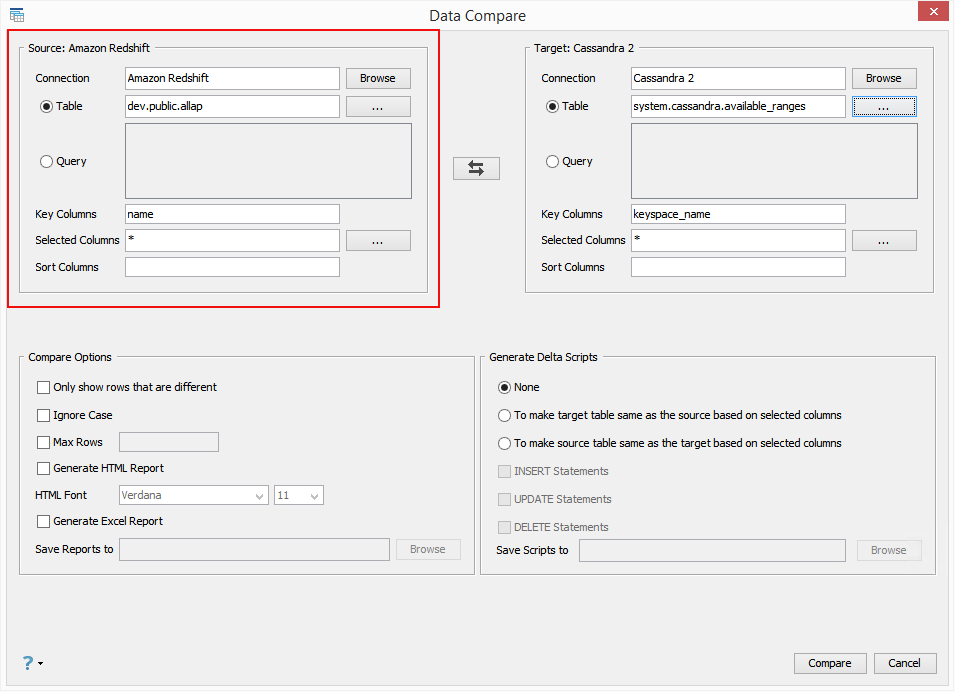Screen dimensions: 955x692
Task: Open the help menu dropdown arrow
Action: [41, 663]
